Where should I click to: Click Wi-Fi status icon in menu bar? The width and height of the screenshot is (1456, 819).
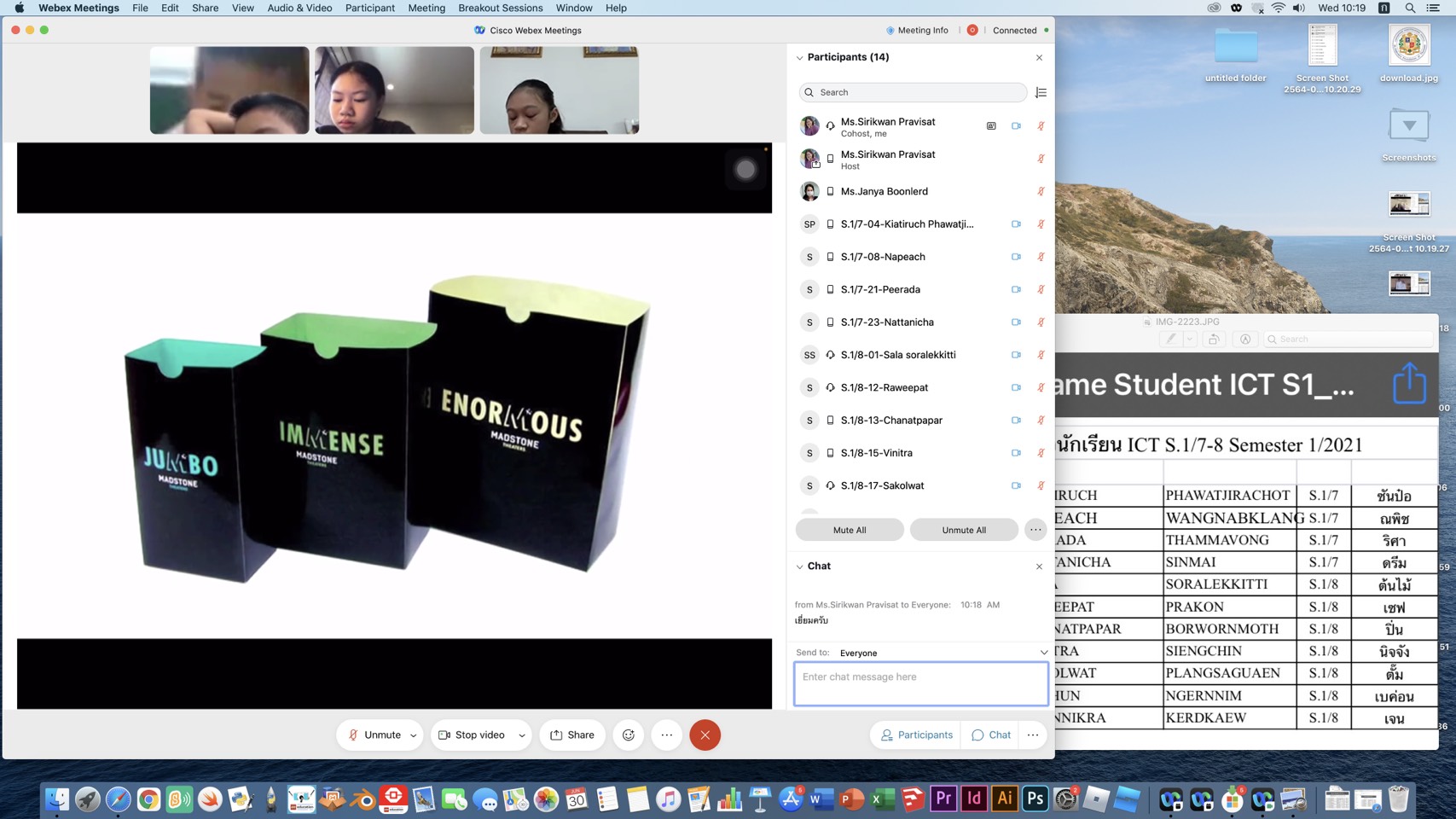pyautogui.click(x=1278, y=8)
